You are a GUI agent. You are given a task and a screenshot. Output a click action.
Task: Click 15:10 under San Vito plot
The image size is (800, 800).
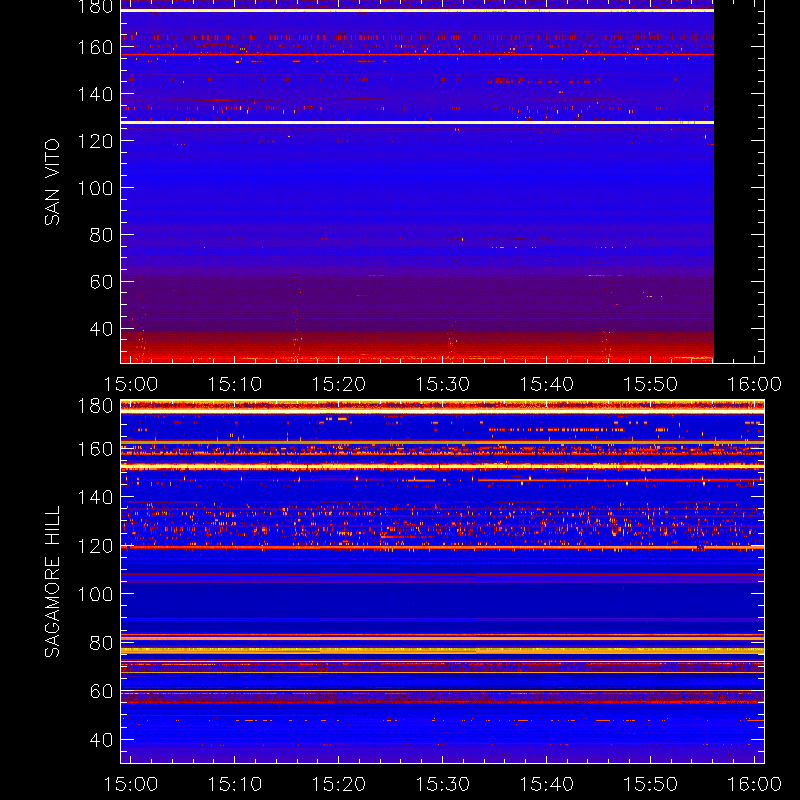coord(235,384)
